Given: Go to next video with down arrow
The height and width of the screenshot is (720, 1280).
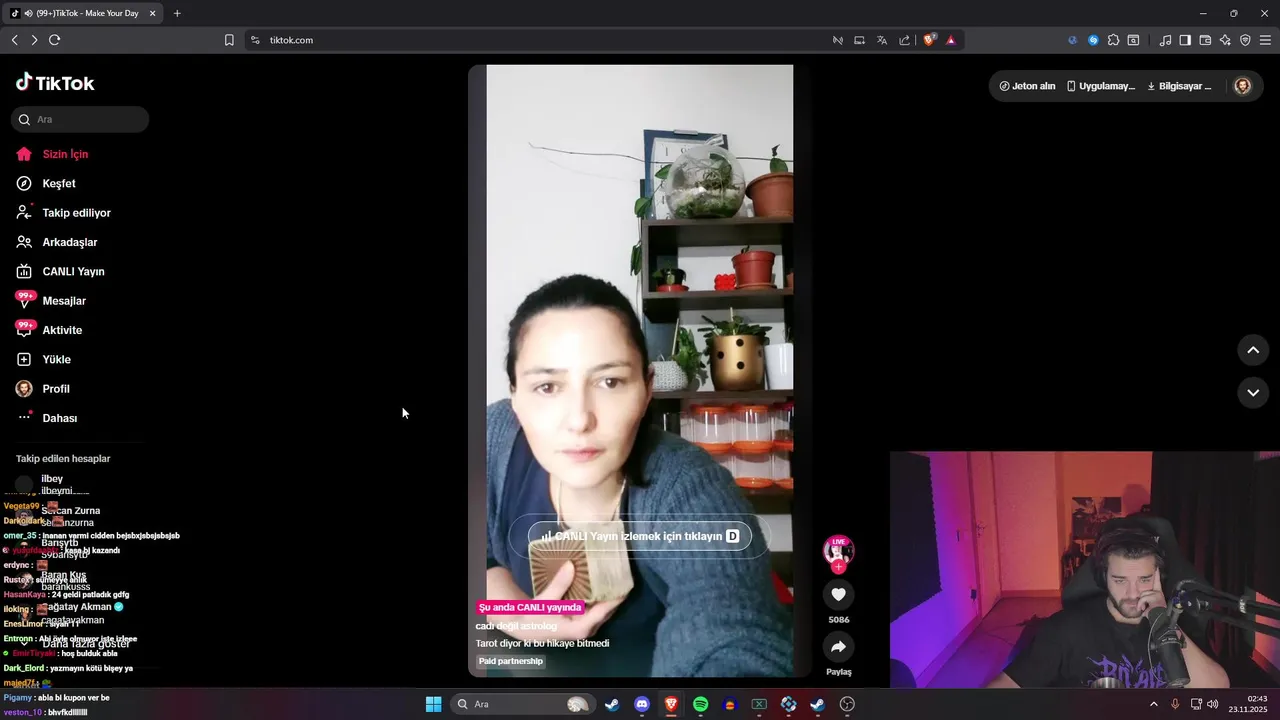Looking at the screenshot, I should [x=1253, y=393].
